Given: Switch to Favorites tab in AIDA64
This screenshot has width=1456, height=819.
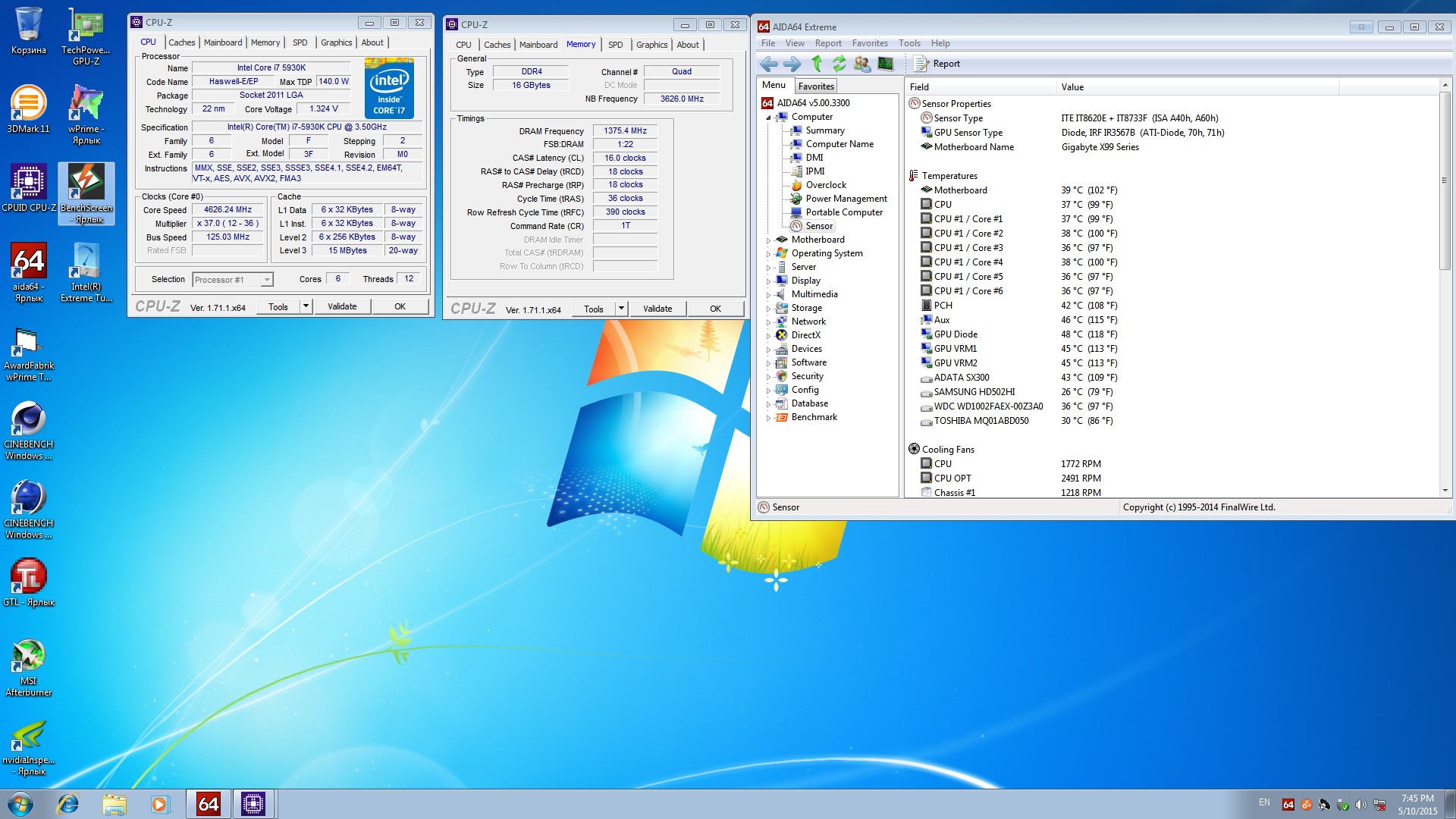Looking at the screenshot, I should tap(816, 86).
